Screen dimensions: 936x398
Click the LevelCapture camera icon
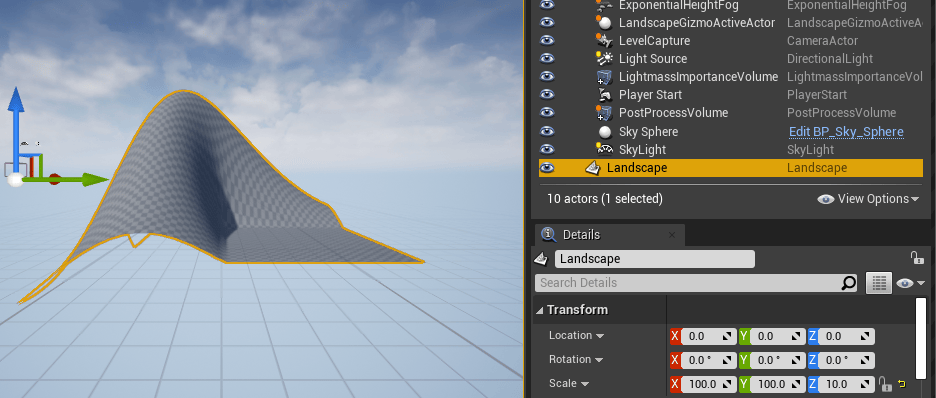click(604, 41)
